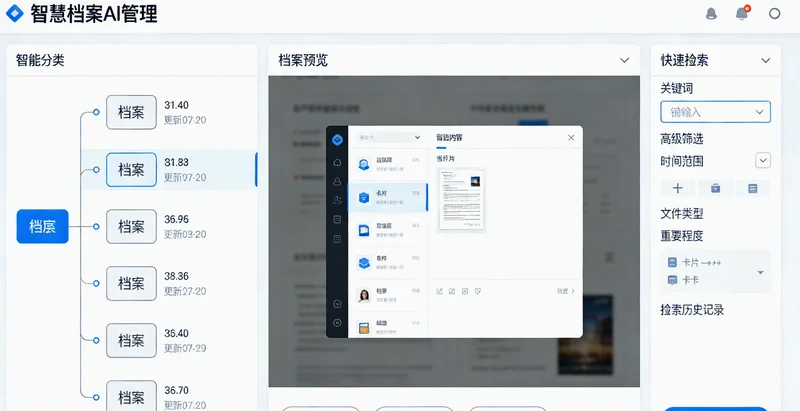The width and height of the screenshot is (800, 411).
Task: Expand the 重要程度 list caret
Action: (x=760, y=272)
